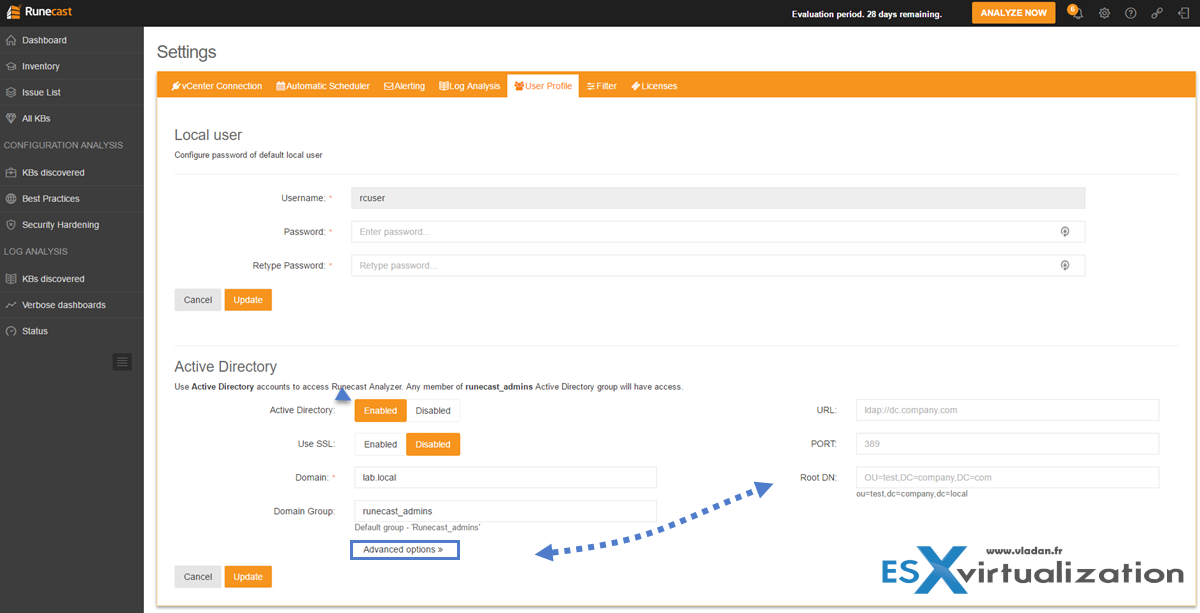Open settings gear icon in top bar

tap(1104, 13)
